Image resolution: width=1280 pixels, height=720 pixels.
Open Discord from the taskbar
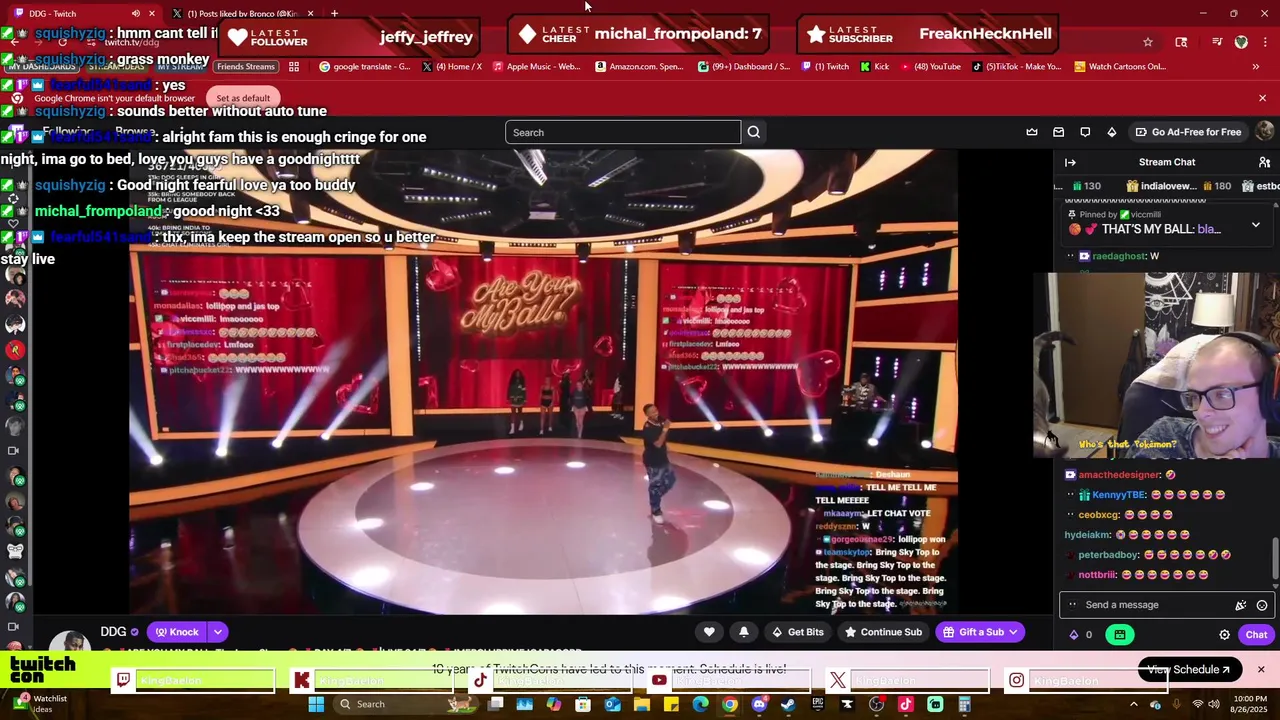pos(759,704)
